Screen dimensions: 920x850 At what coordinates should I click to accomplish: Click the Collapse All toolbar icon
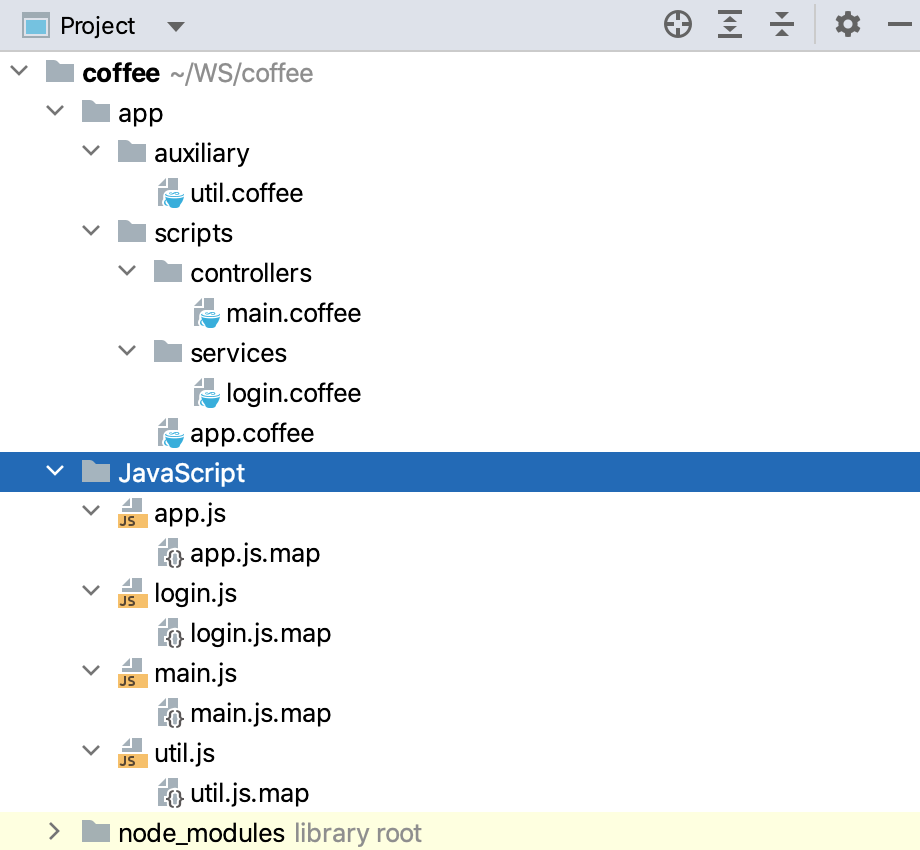(781, 25)
